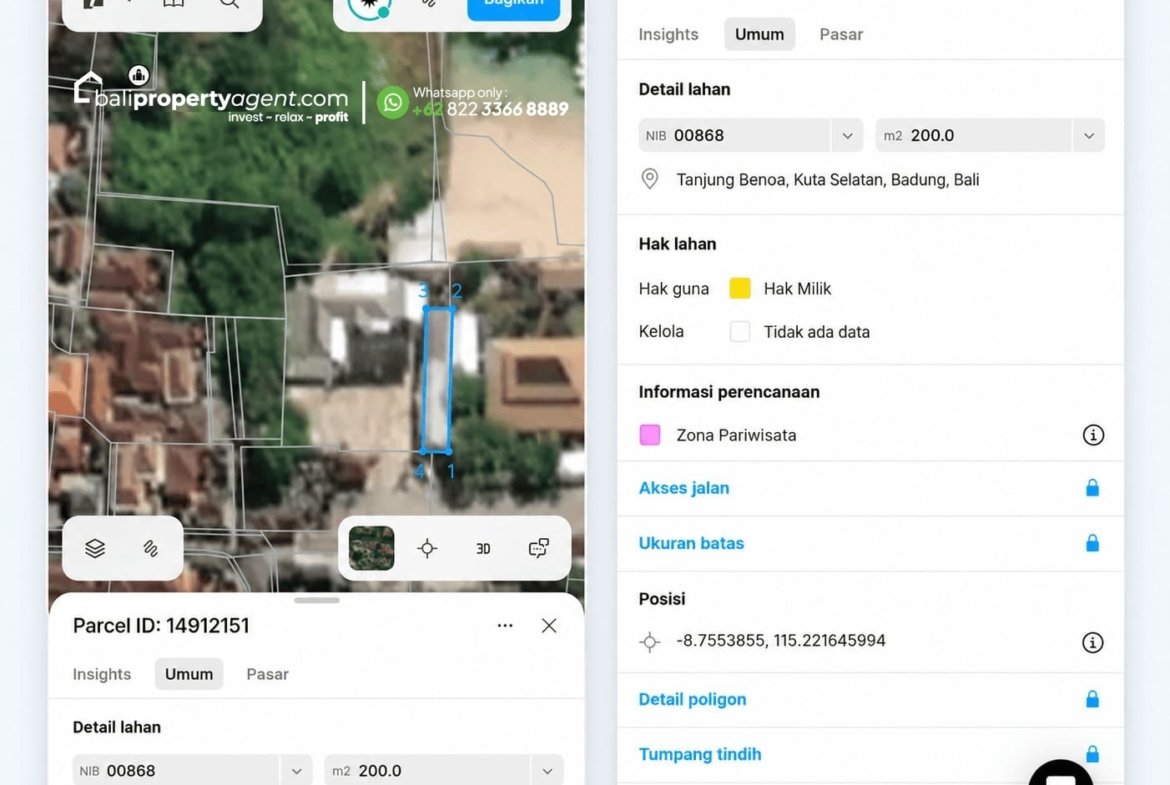Close the Parcel ID 14912151 panel
The image size is (1170, 785).
click(549, 625)
